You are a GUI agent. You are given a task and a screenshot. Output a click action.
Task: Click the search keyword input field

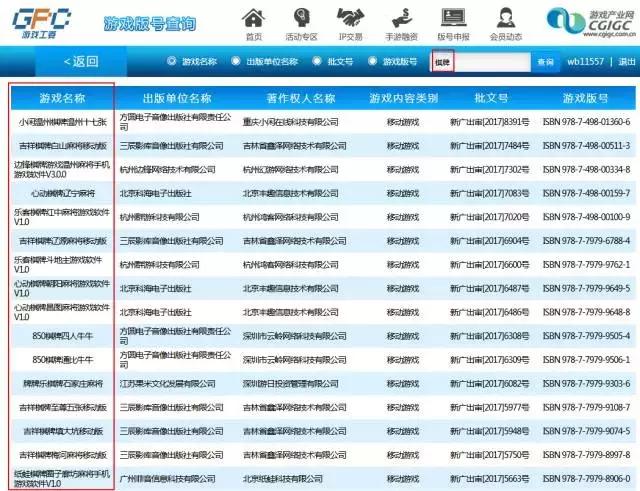coord(481,62)
